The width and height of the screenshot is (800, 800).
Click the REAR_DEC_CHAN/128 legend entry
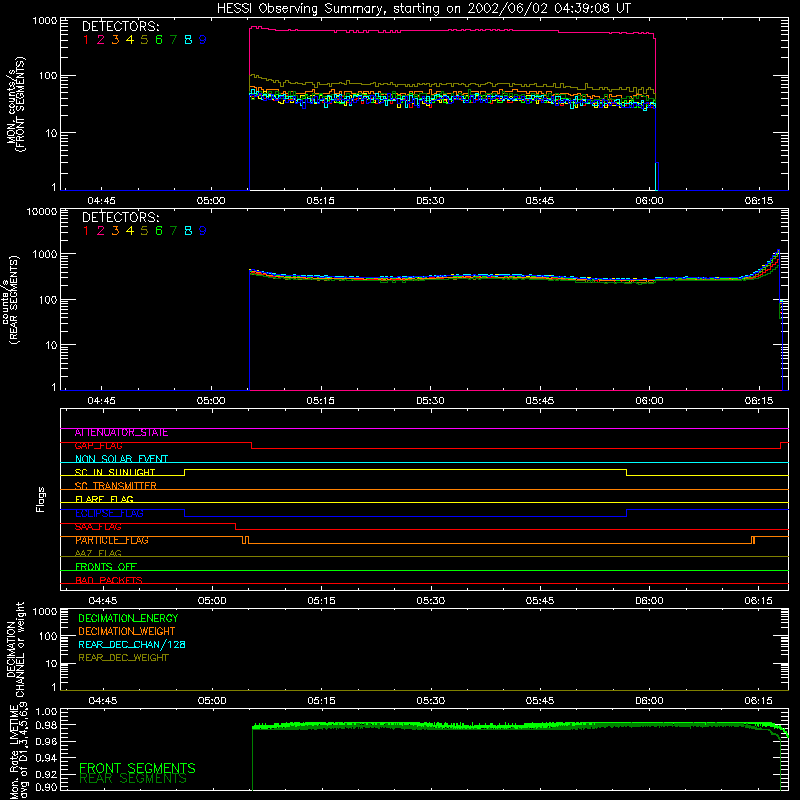pyautogui.click(x=132, y=645)
